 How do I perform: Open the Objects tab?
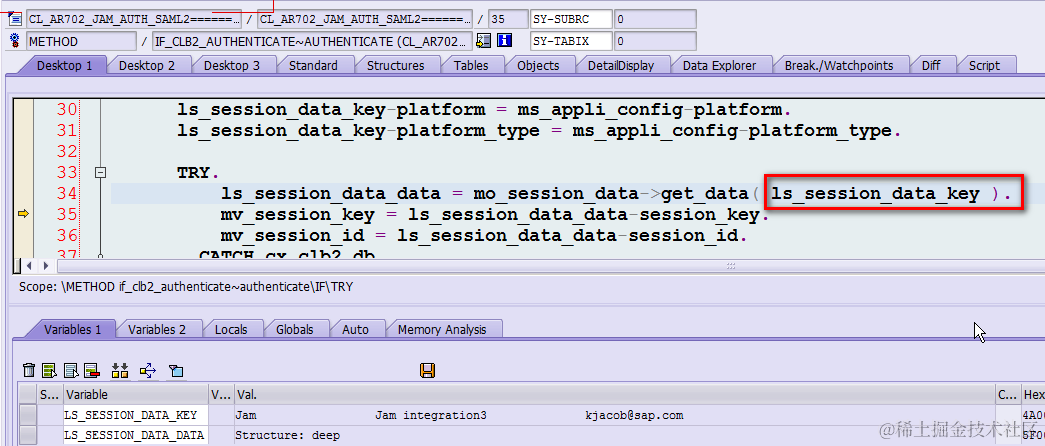coord(538,65)
